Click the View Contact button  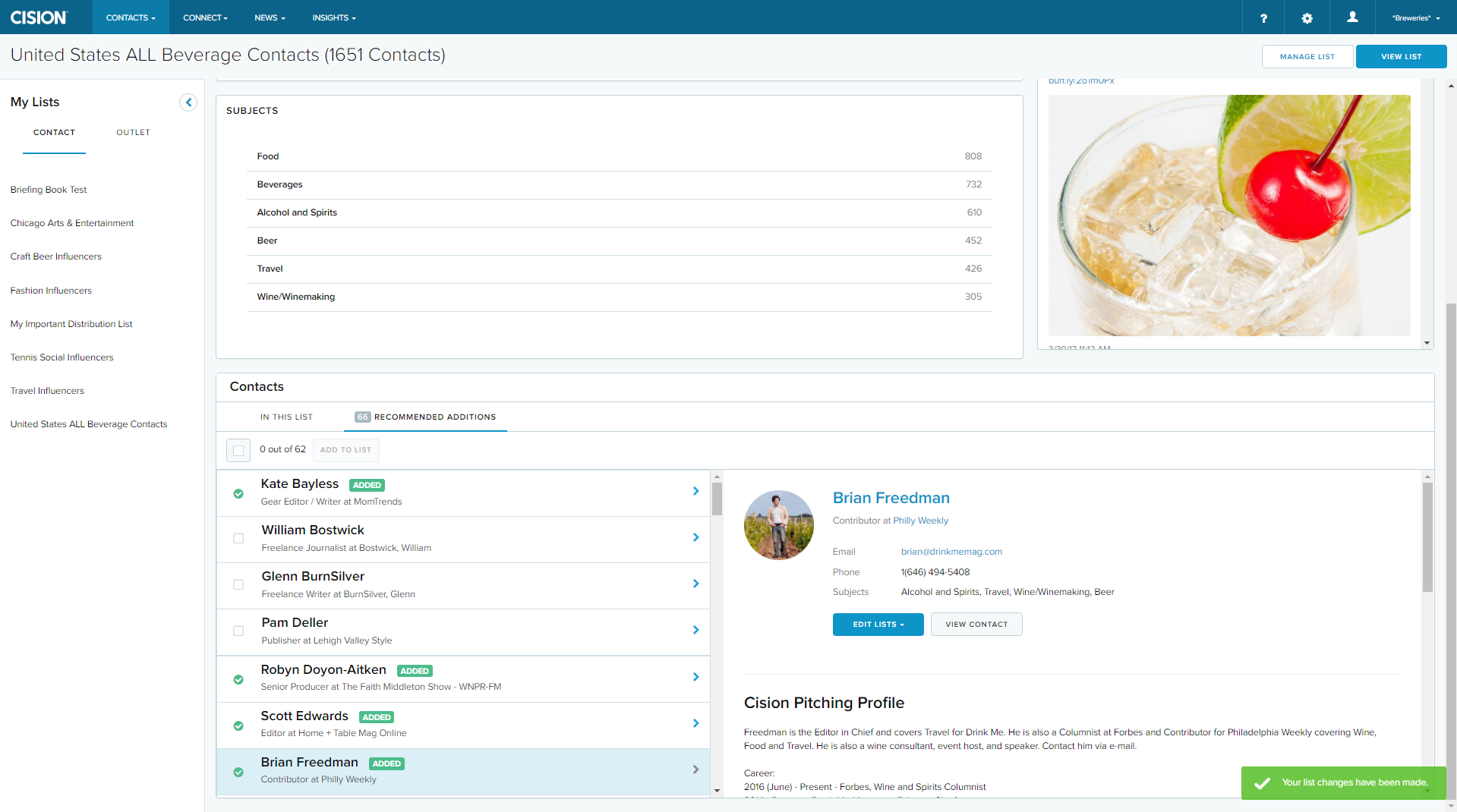976,625
